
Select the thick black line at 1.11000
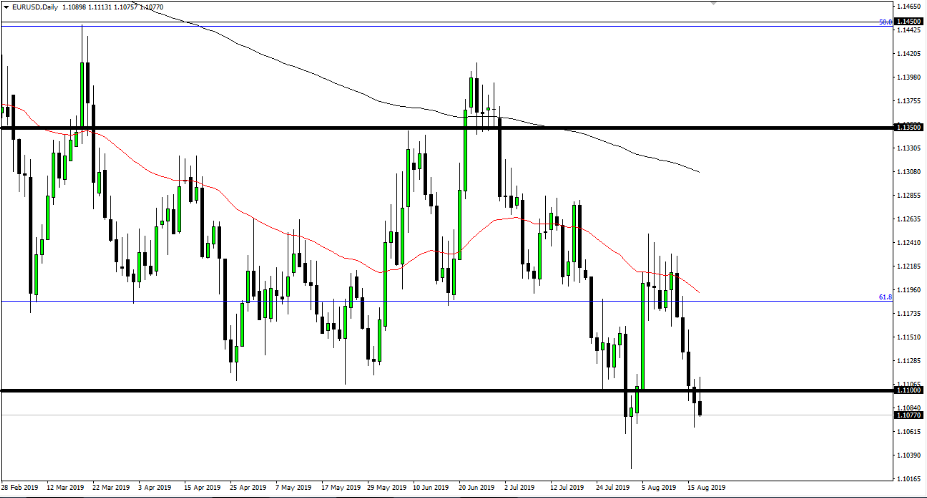pyautogui.click(x=300, y=390)
